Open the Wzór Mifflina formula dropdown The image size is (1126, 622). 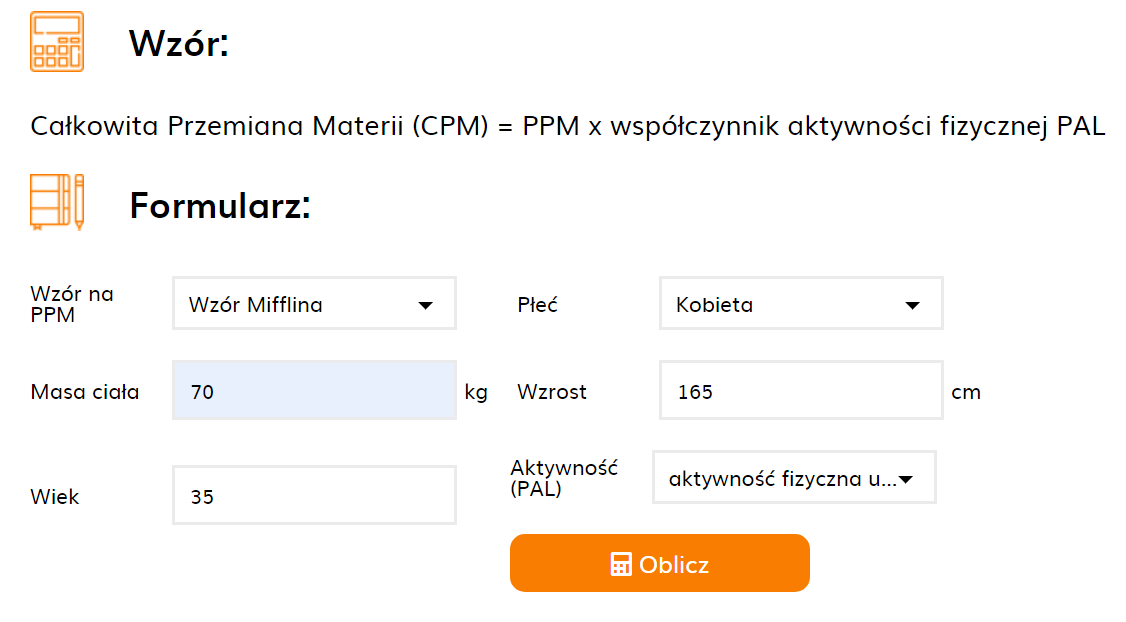click(x=314, y=303)
